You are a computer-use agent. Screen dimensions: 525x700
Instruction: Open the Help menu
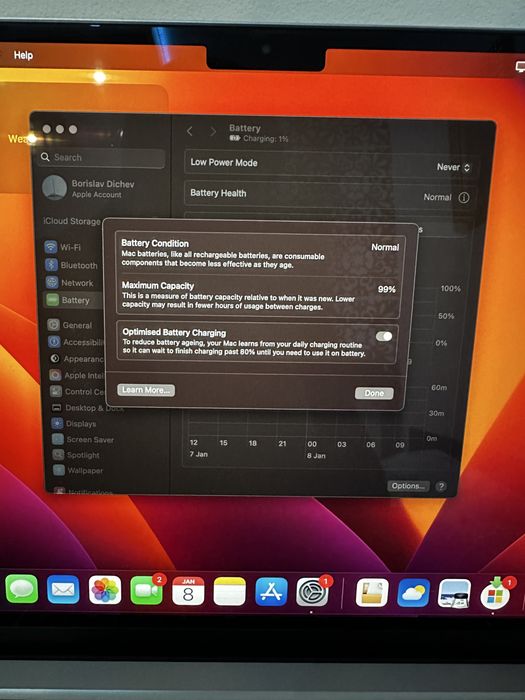point(23,55)
